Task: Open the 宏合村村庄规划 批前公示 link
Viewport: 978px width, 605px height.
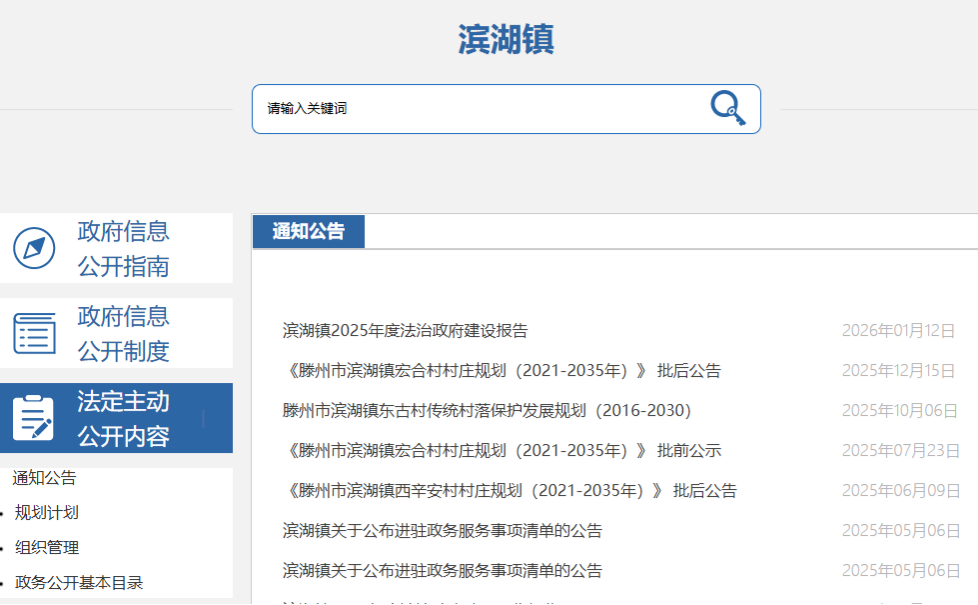Action: pos(501,451)
